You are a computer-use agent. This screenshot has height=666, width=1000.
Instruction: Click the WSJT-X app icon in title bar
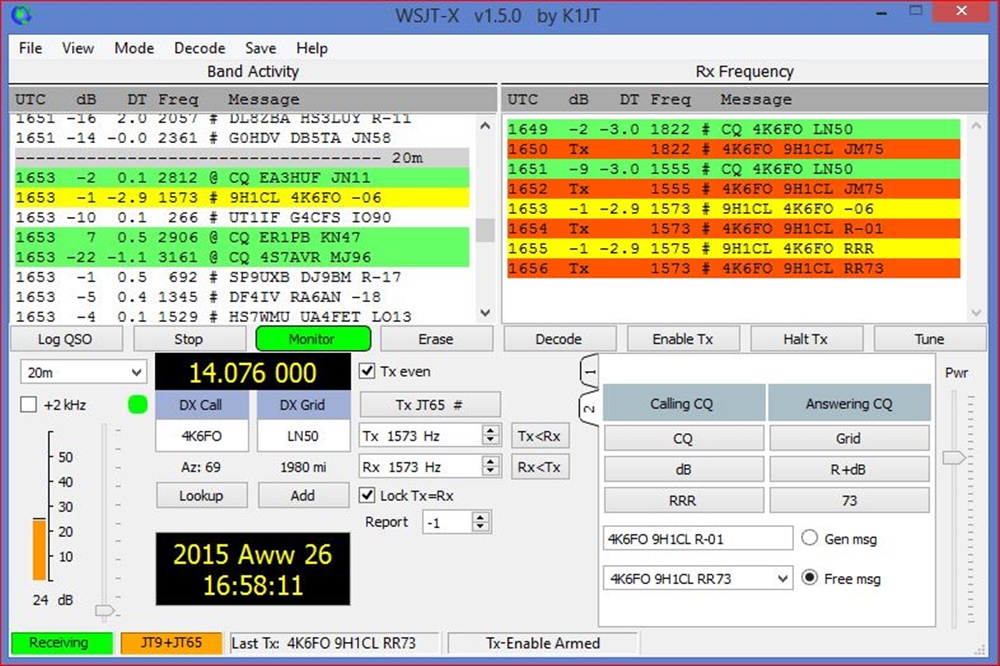coord(20,15)
